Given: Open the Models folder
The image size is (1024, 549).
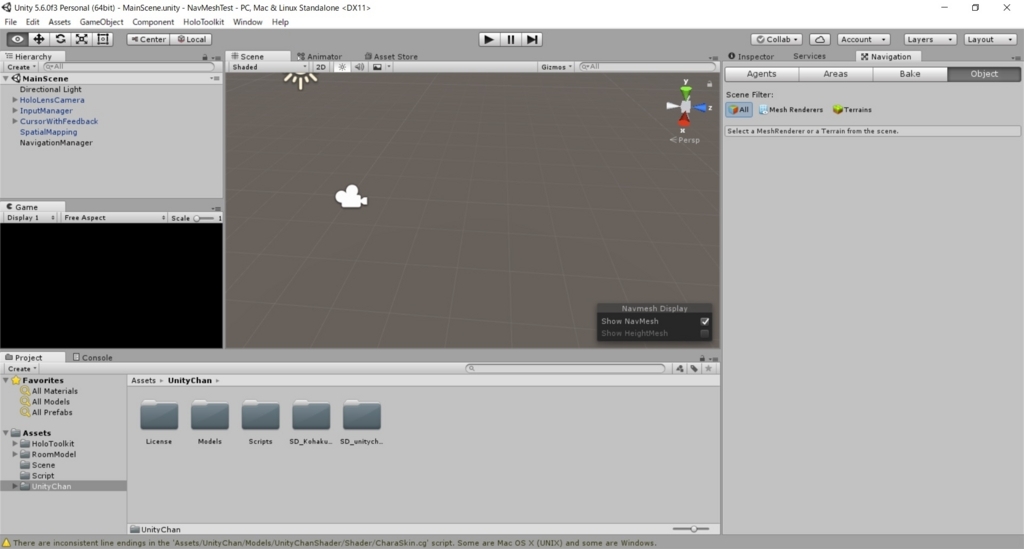Looking at the screenshot, I should tap(210, 416).
